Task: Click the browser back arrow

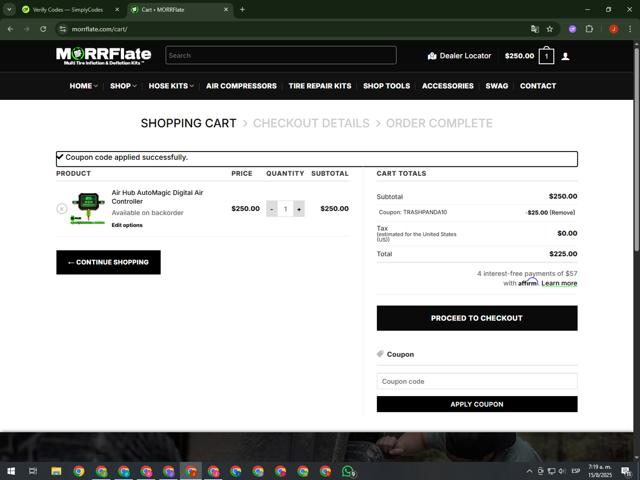Action: pos(11,29)
